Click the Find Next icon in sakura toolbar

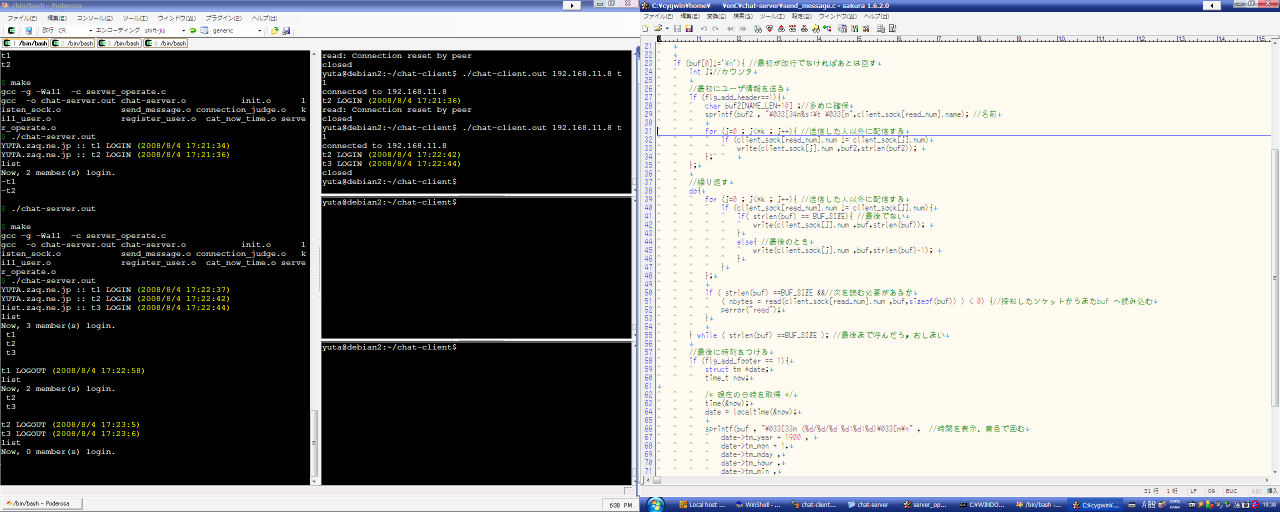(x=769, y=29)
